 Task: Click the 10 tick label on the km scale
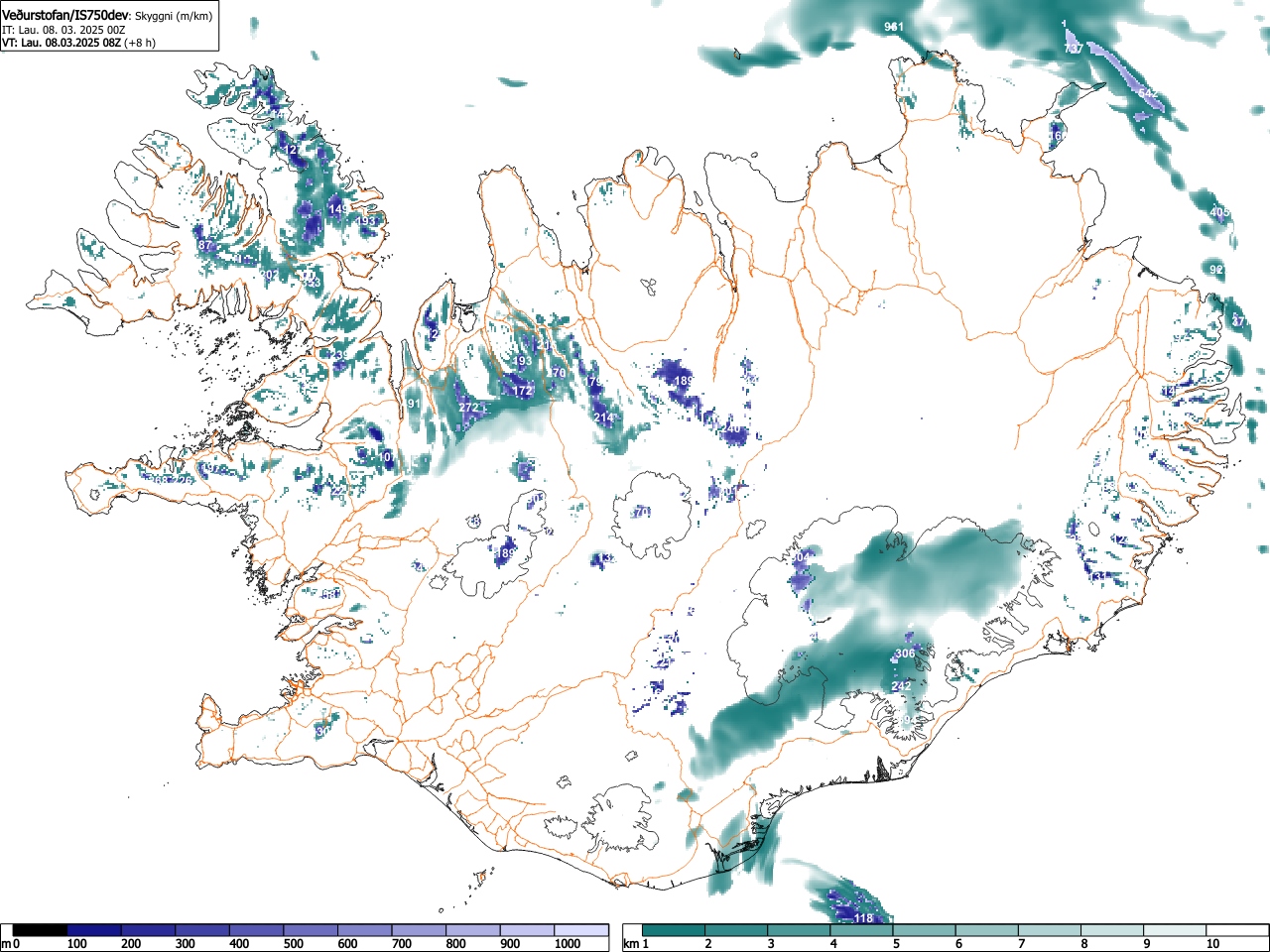click(x=1212, y=944)
